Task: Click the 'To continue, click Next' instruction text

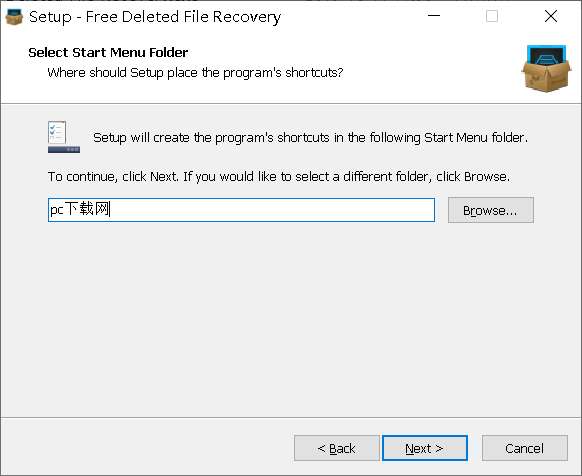Action: [279, 176]
